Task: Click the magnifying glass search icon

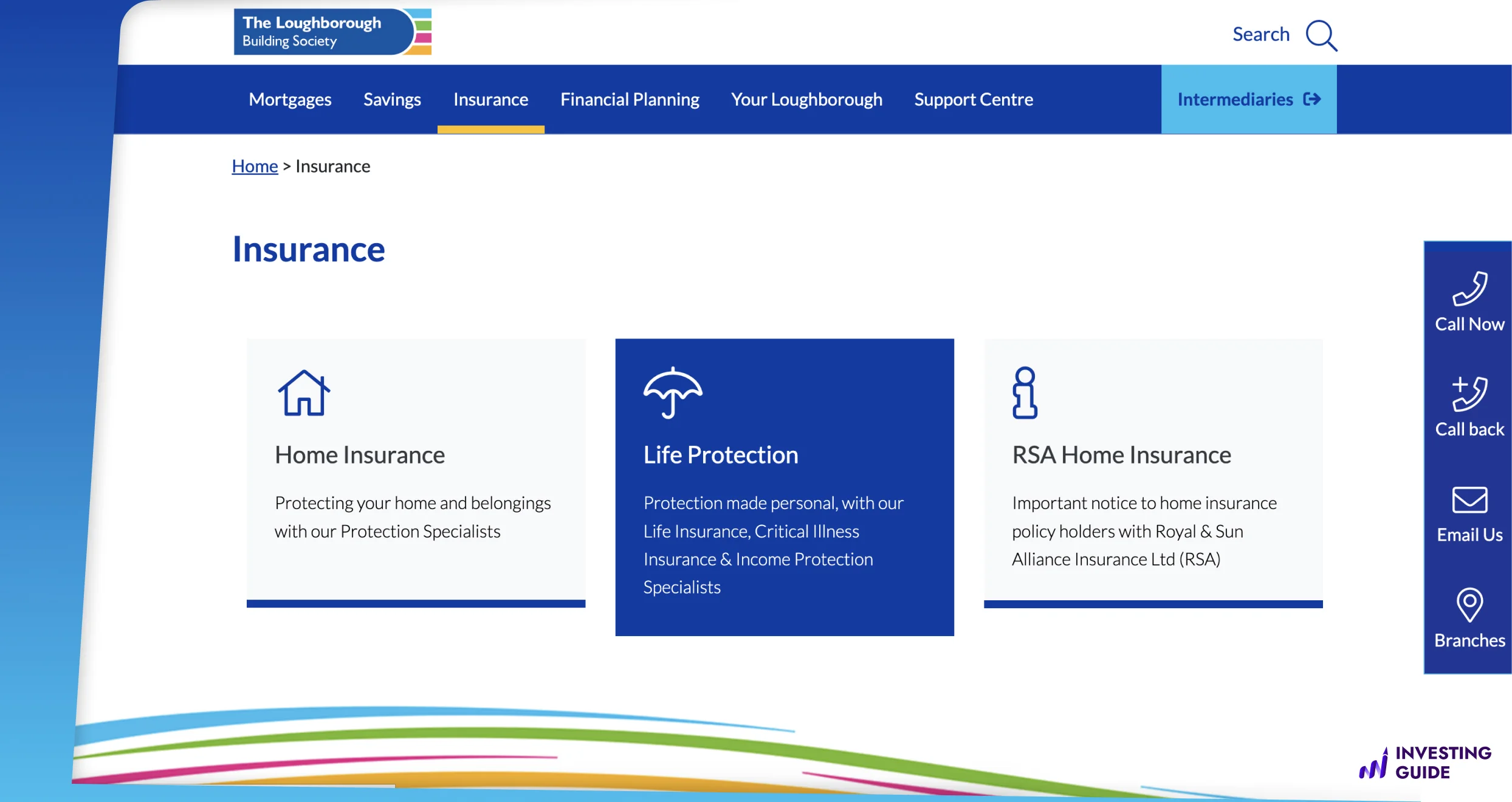Action: [1321, 35]
